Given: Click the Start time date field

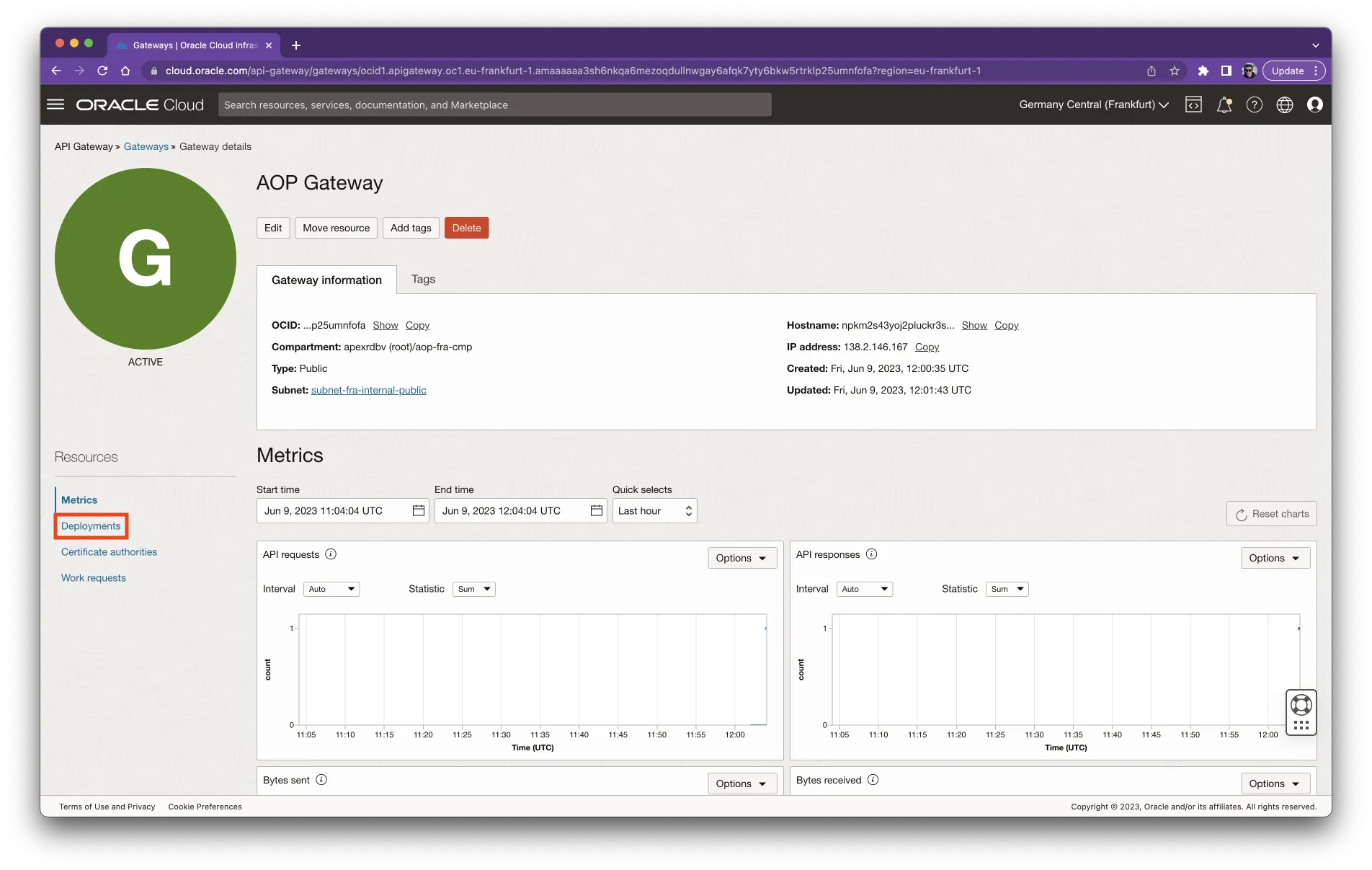Looking at the screenshot, I should click(342, 510).
